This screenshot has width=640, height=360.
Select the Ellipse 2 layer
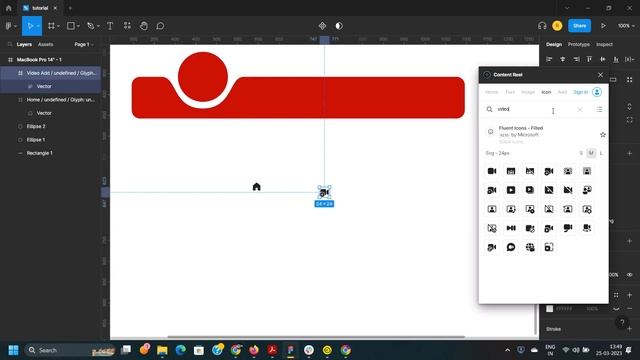click(x=36, y=127)
